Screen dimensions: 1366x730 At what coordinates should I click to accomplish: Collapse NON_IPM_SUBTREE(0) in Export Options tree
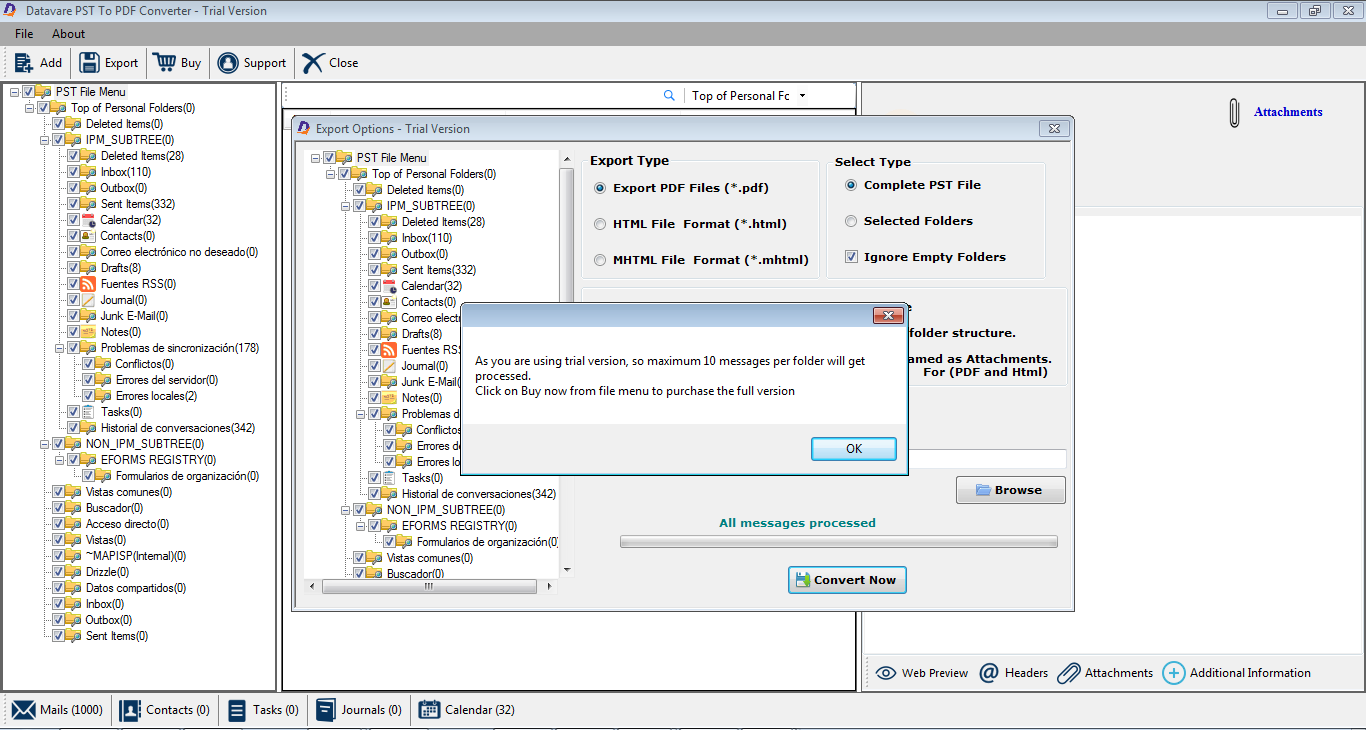345,510
